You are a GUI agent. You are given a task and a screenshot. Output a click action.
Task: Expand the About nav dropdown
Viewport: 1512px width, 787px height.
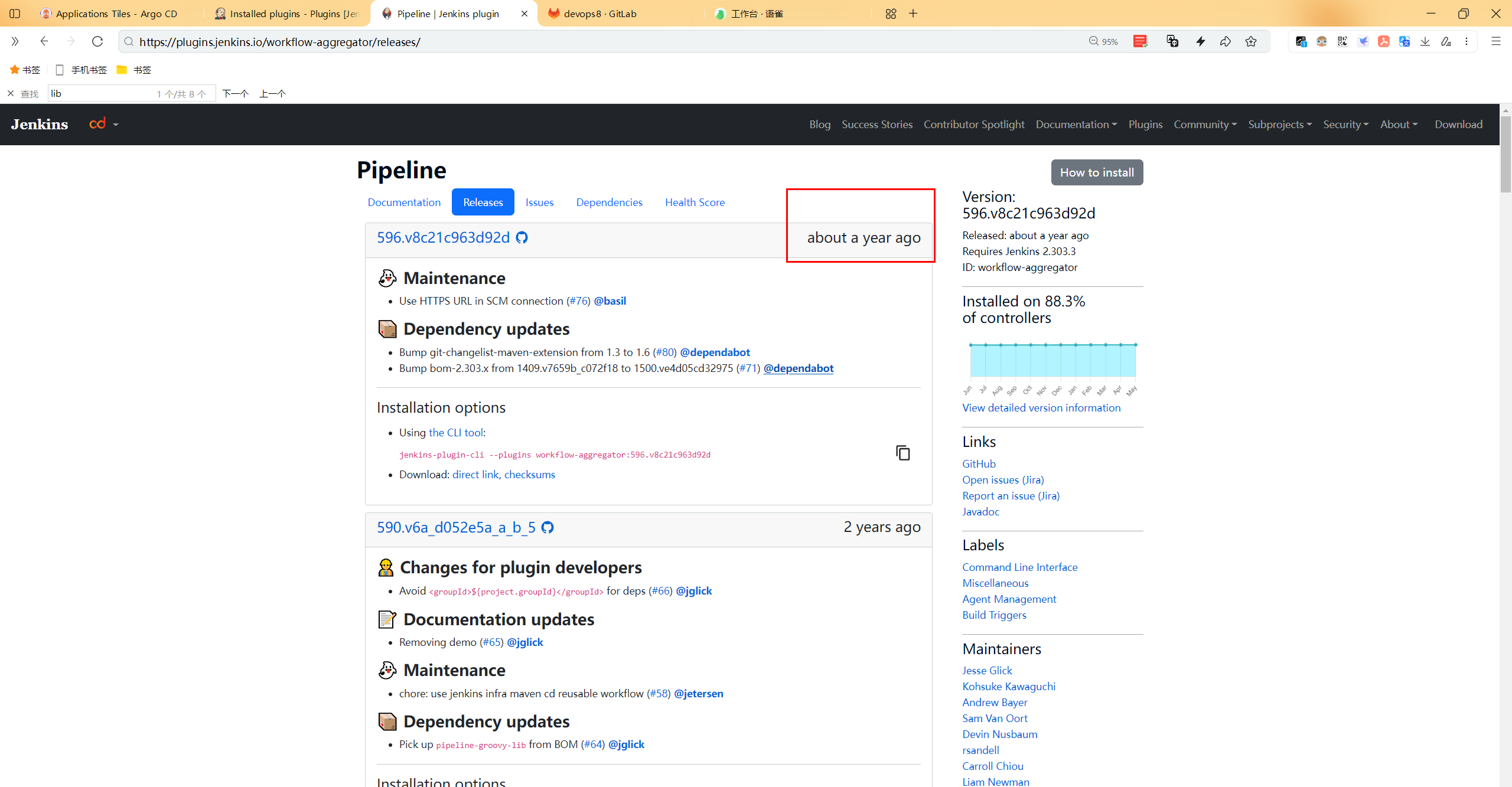click(1399, 124)
